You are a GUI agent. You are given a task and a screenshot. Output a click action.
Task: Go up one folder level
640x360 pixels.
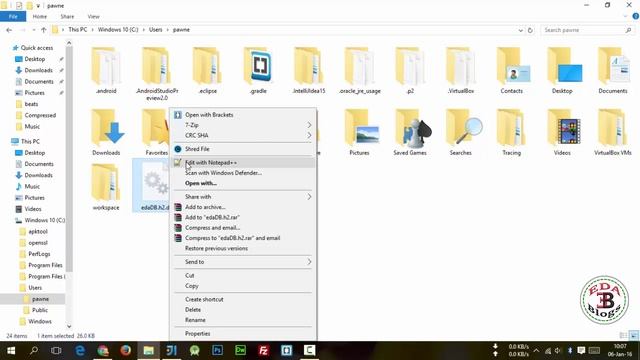[x=44, y=30]
